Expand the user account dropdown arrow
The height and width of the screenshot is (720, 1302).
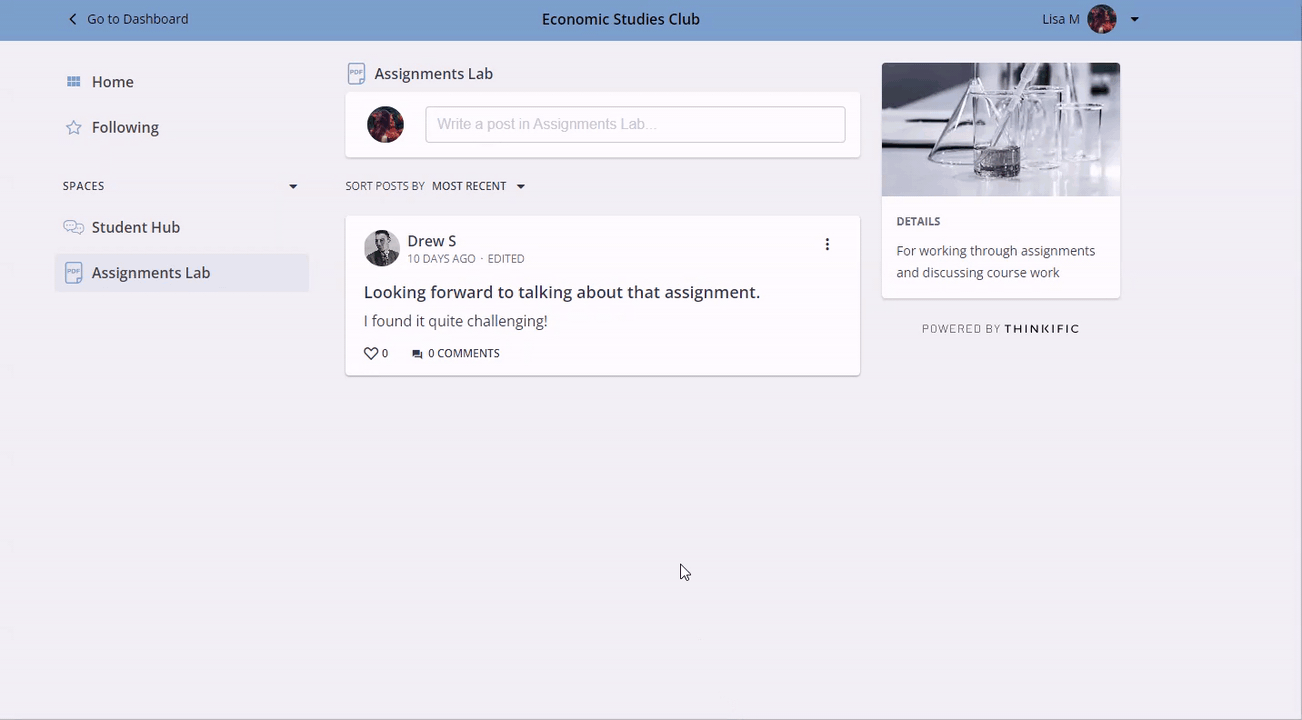coord(1135,19)
